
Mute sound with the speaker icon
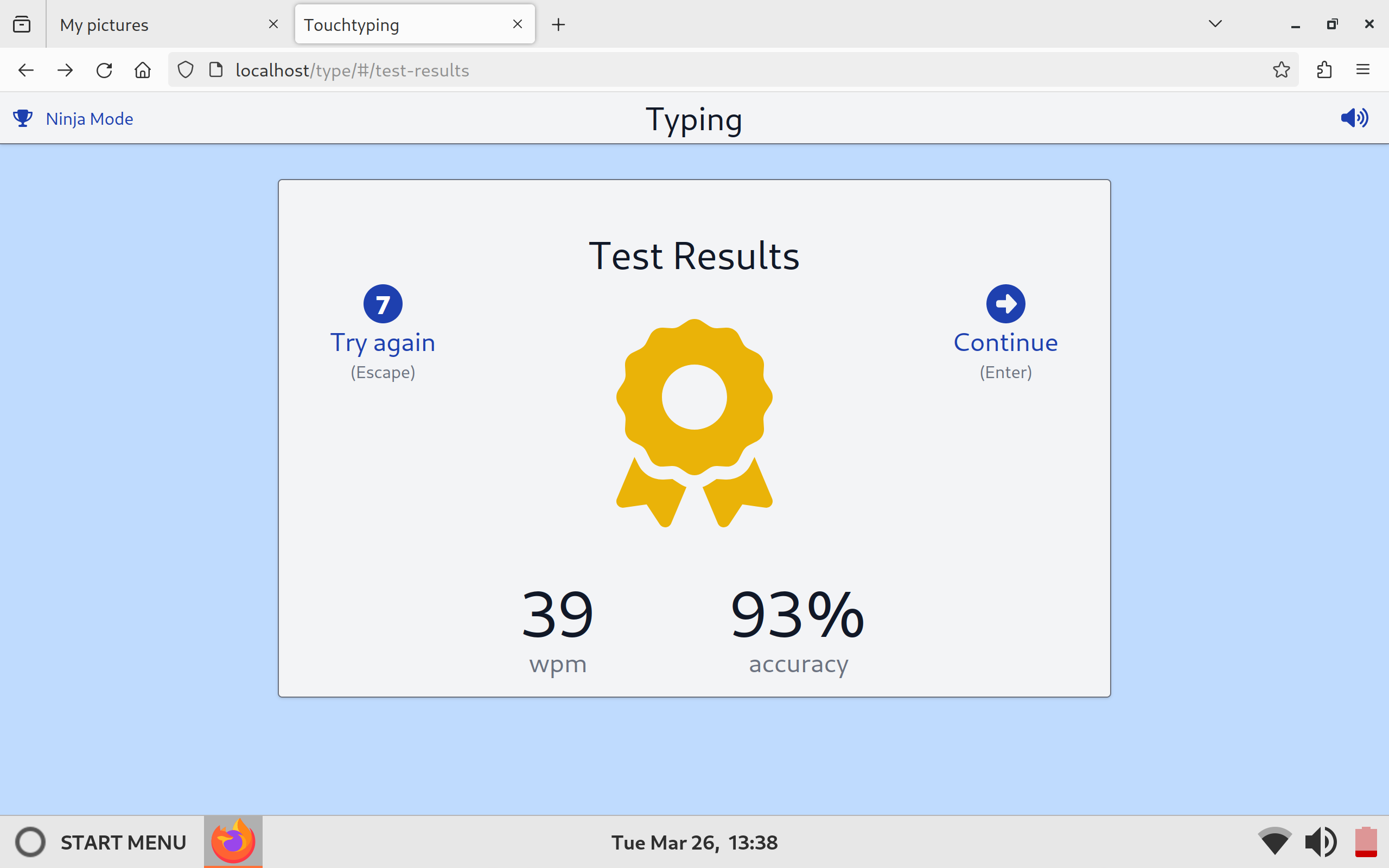[x=1354, y=118]
